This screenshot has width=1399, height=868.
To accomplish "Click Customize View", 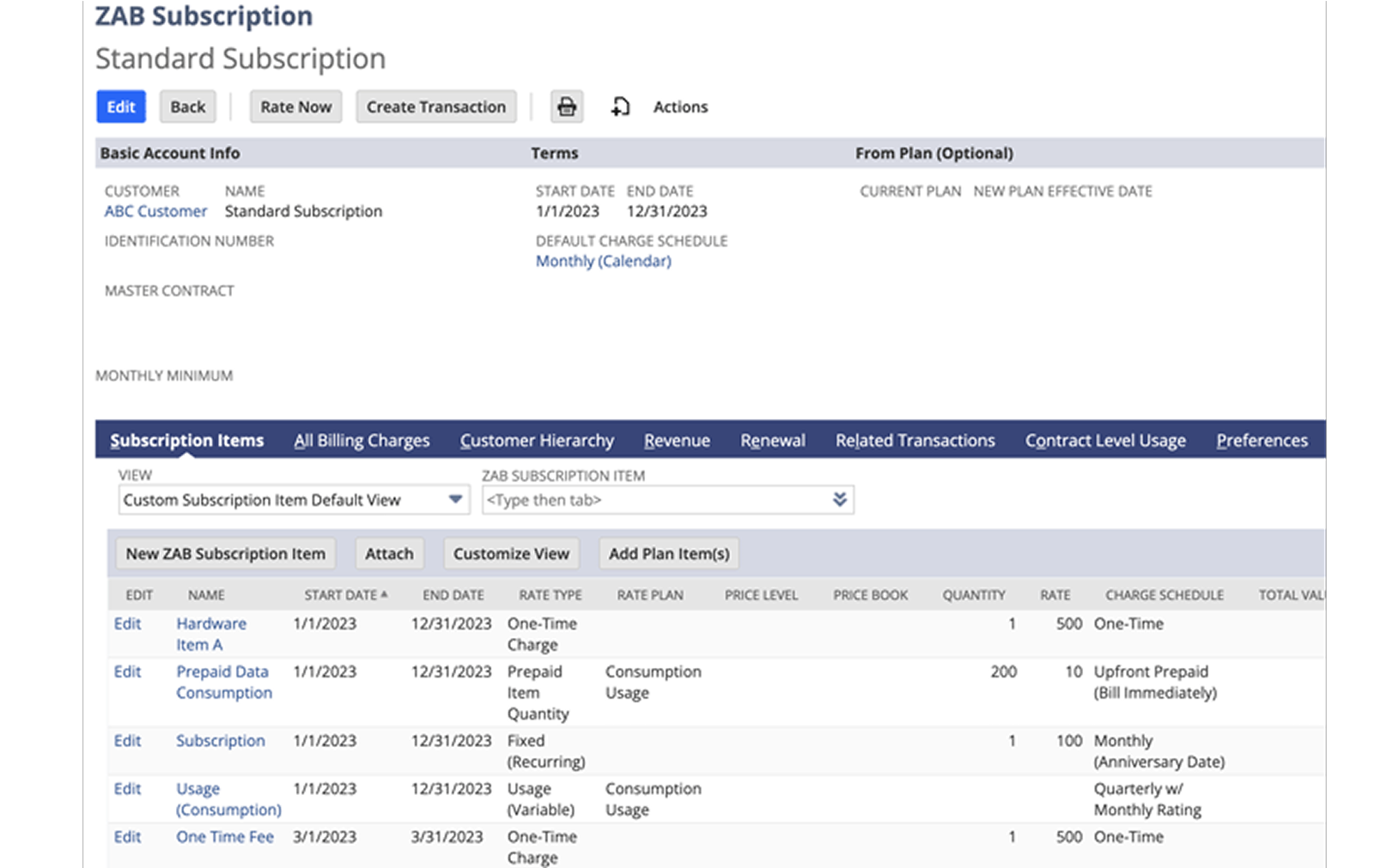I will (511, 554).
